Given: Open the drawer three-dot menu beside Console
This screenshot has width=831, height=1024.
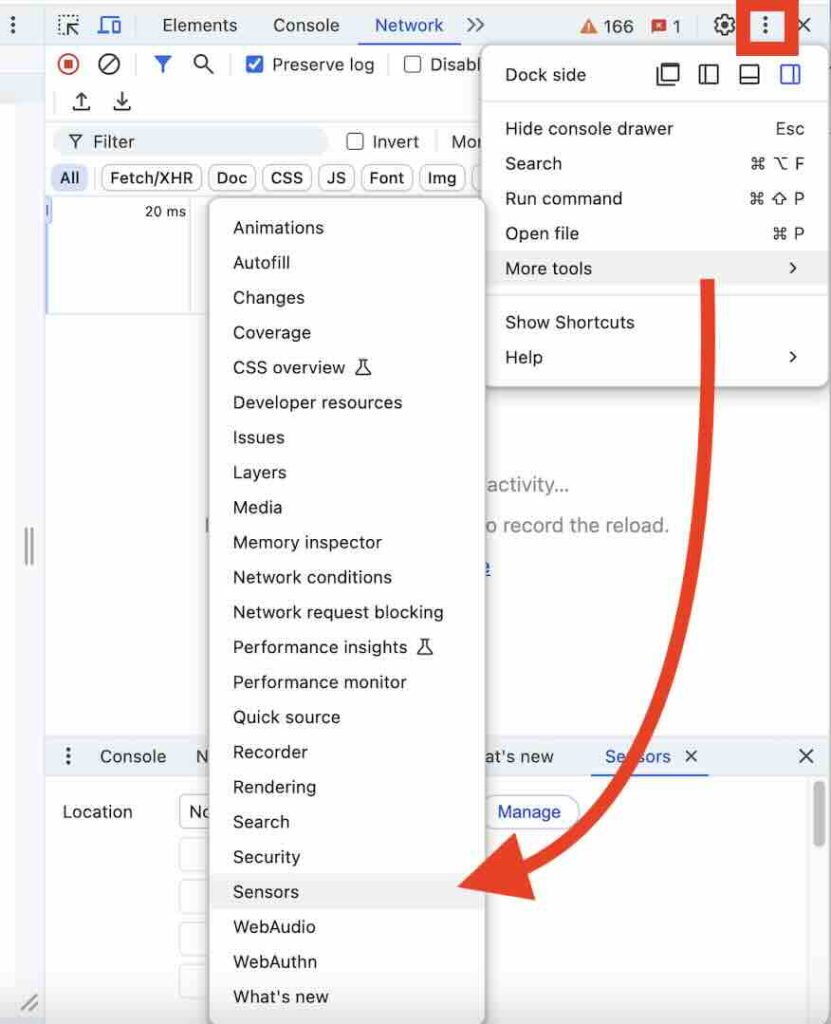Looking at the screenshot, I should coord(68,756).
